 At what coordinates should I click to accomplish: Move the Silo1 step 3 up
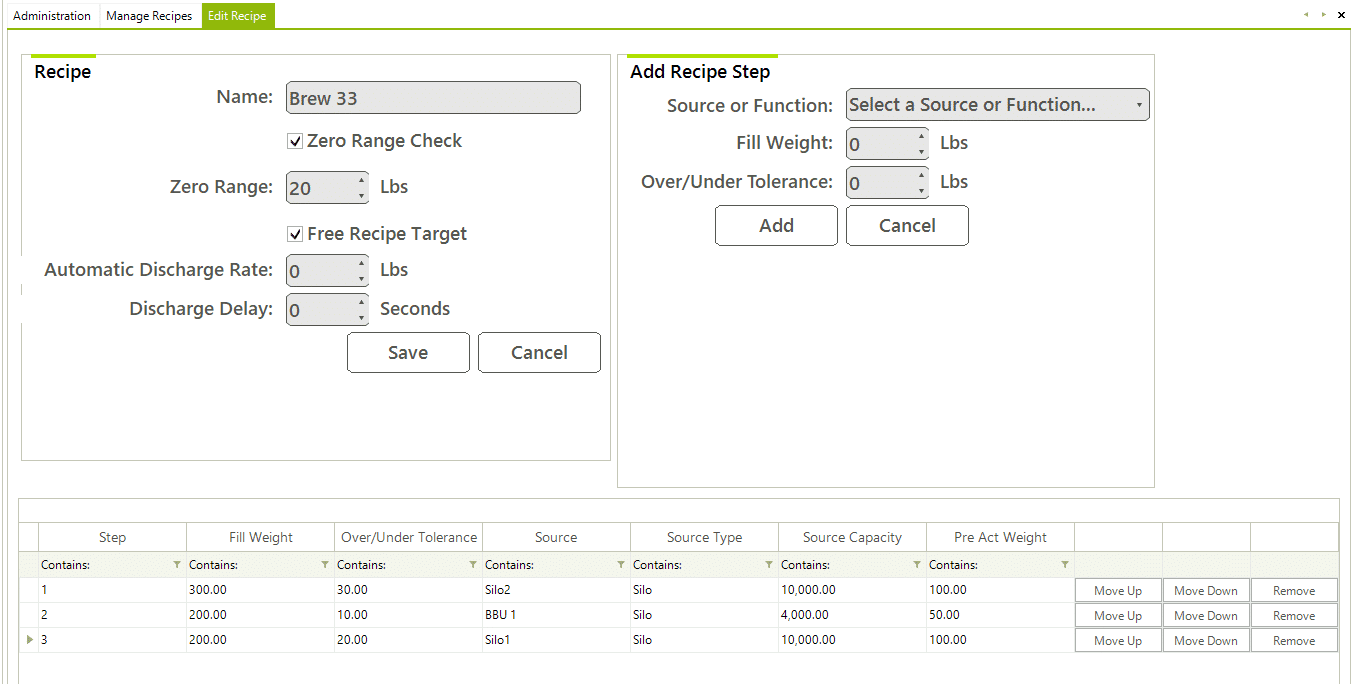coord(1117,641)
